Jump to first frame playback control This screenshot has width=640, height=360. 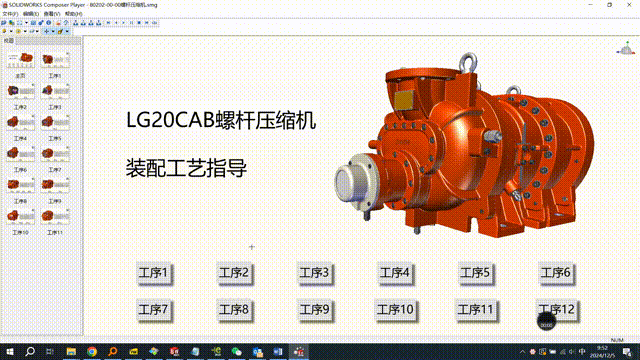[x=108, y=22]
